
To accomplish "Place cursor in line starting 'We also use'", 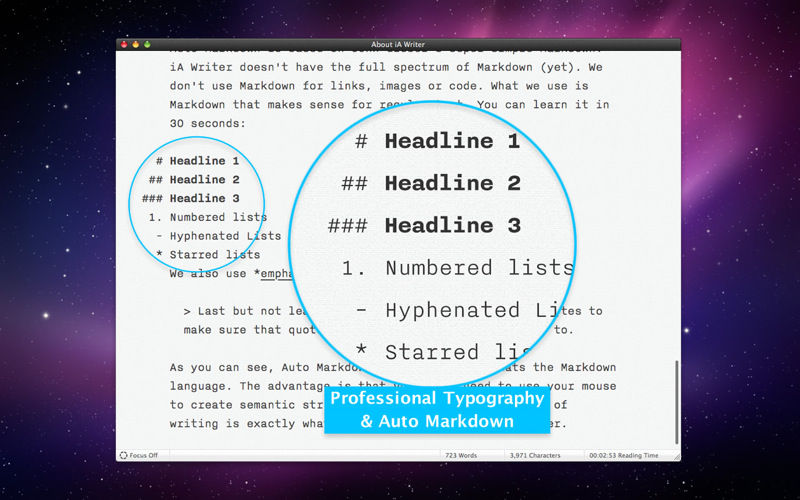I will (x=231, y=274).
